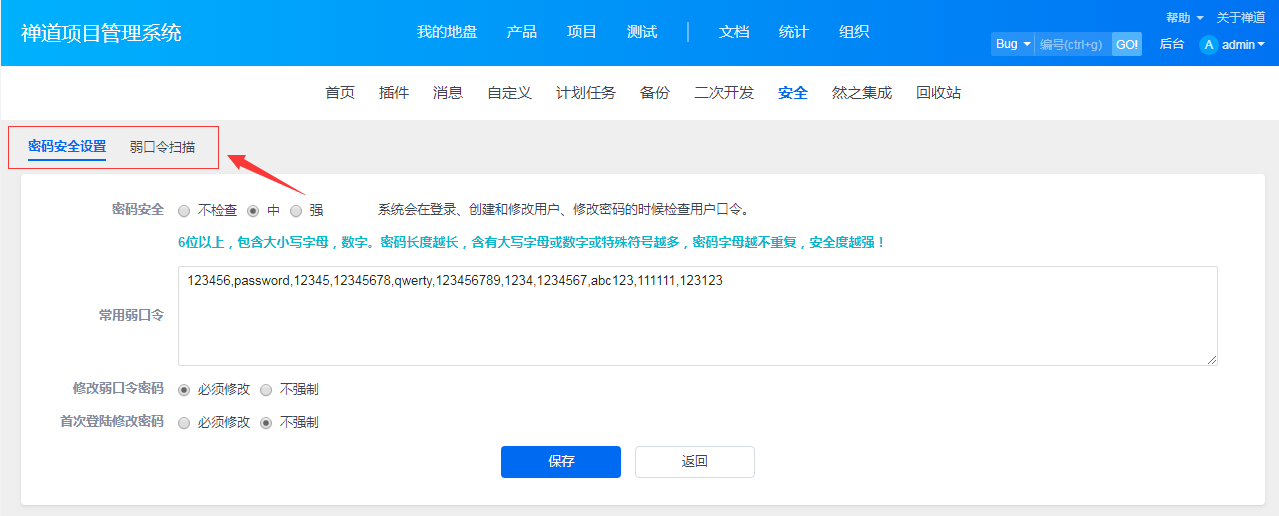Choose 不强制 for 修改弱口令密码

pos(266,390)
